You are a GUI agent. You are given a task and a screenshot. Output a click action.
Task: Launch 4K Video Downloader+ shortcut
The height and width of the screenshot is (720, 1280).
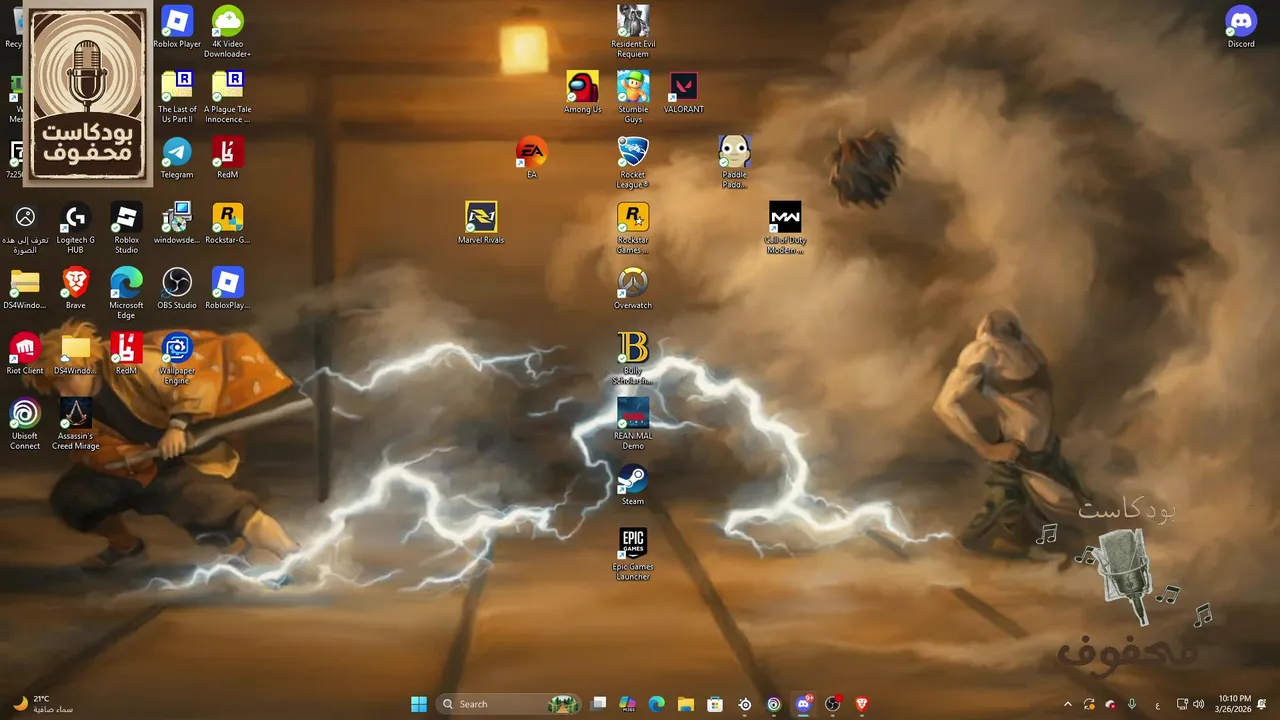tap(228, 32)
